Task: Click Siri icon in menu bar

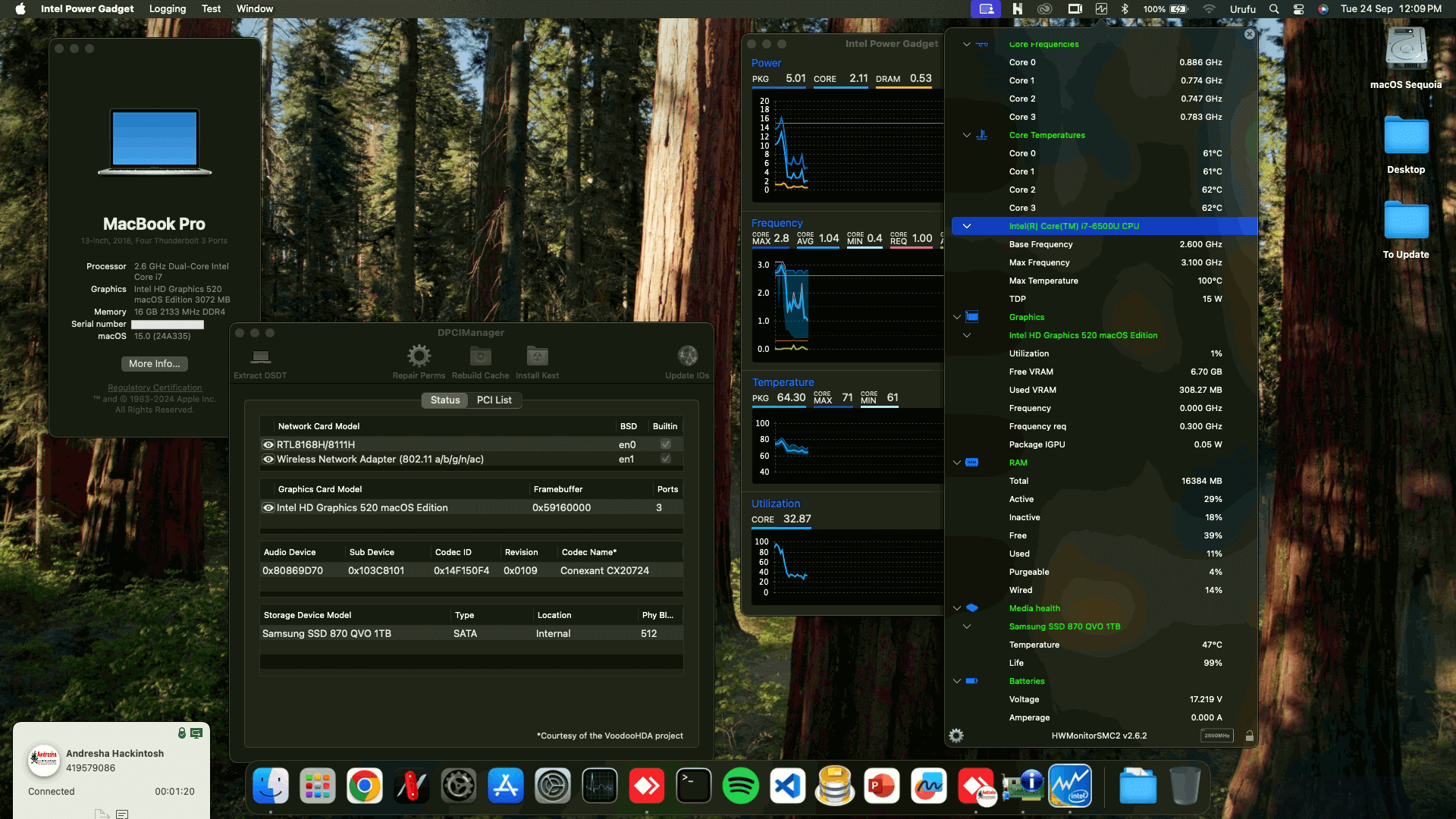Action: [x=1323, y=9]
